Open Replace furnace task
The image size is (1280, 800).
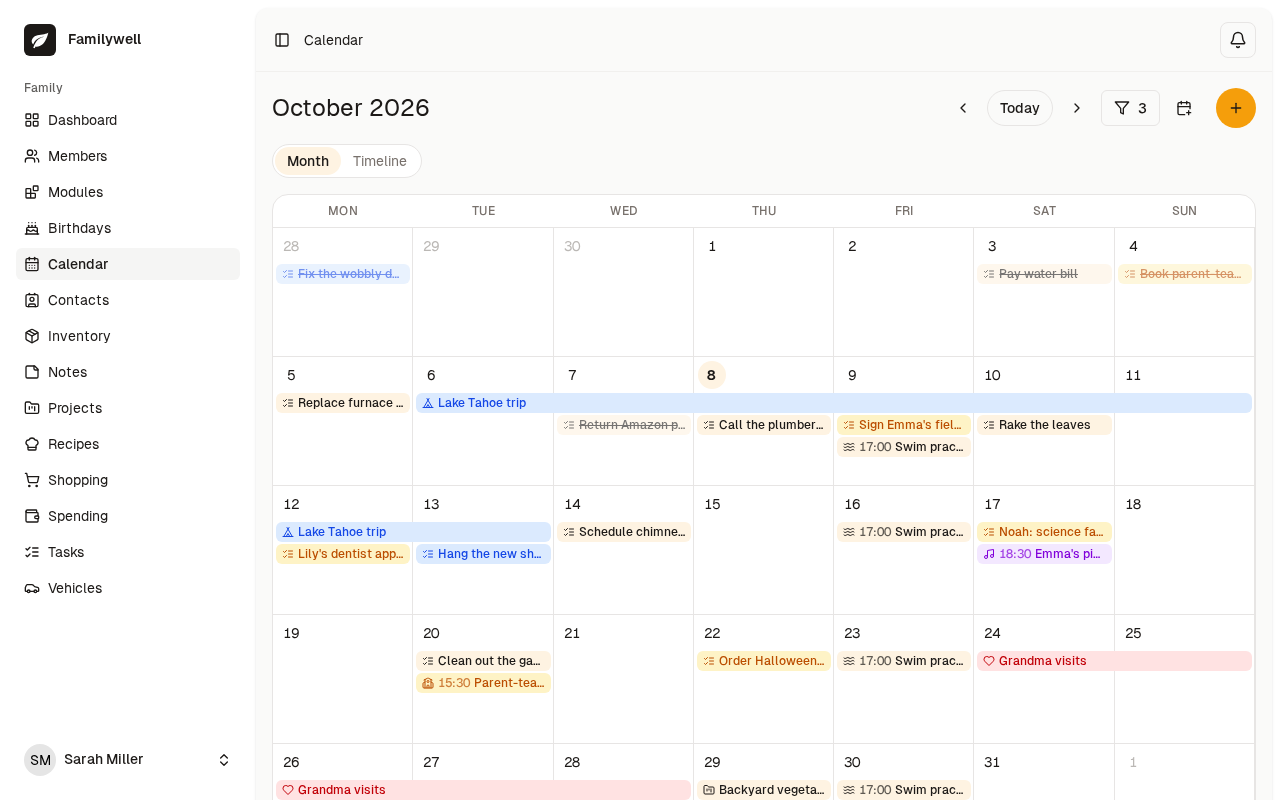[x=343, y=403]
